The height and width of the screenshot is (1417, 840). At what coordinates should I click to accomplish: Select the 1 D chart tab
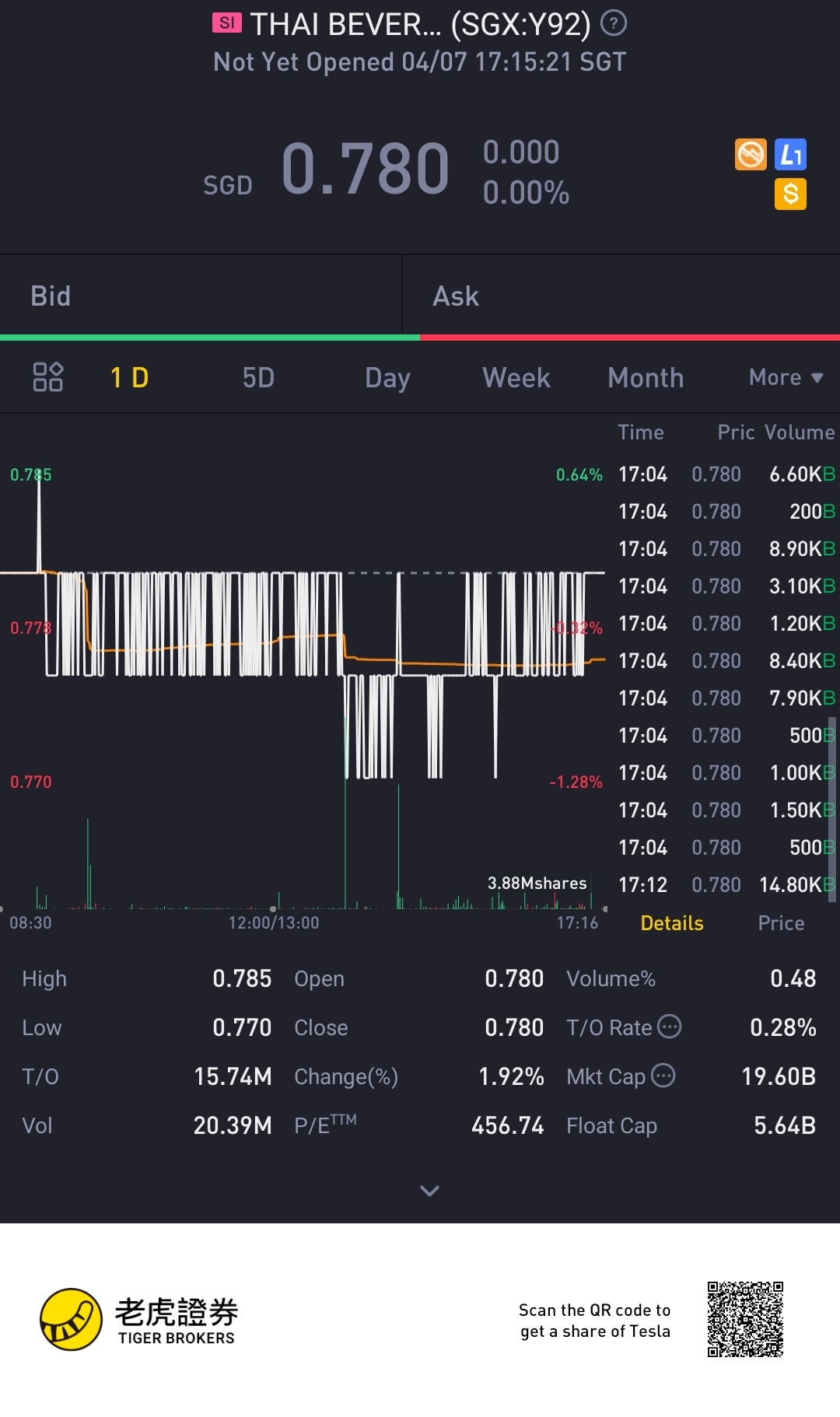[x=129, y=377]
